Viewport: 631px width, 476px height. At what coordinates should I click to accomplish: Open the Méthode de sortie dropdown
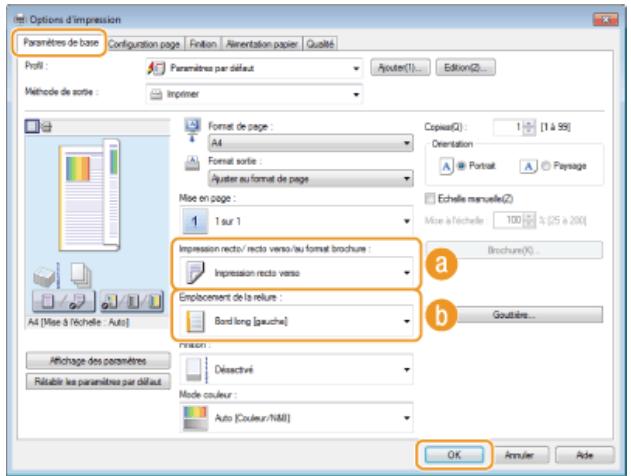pos(254,94)
